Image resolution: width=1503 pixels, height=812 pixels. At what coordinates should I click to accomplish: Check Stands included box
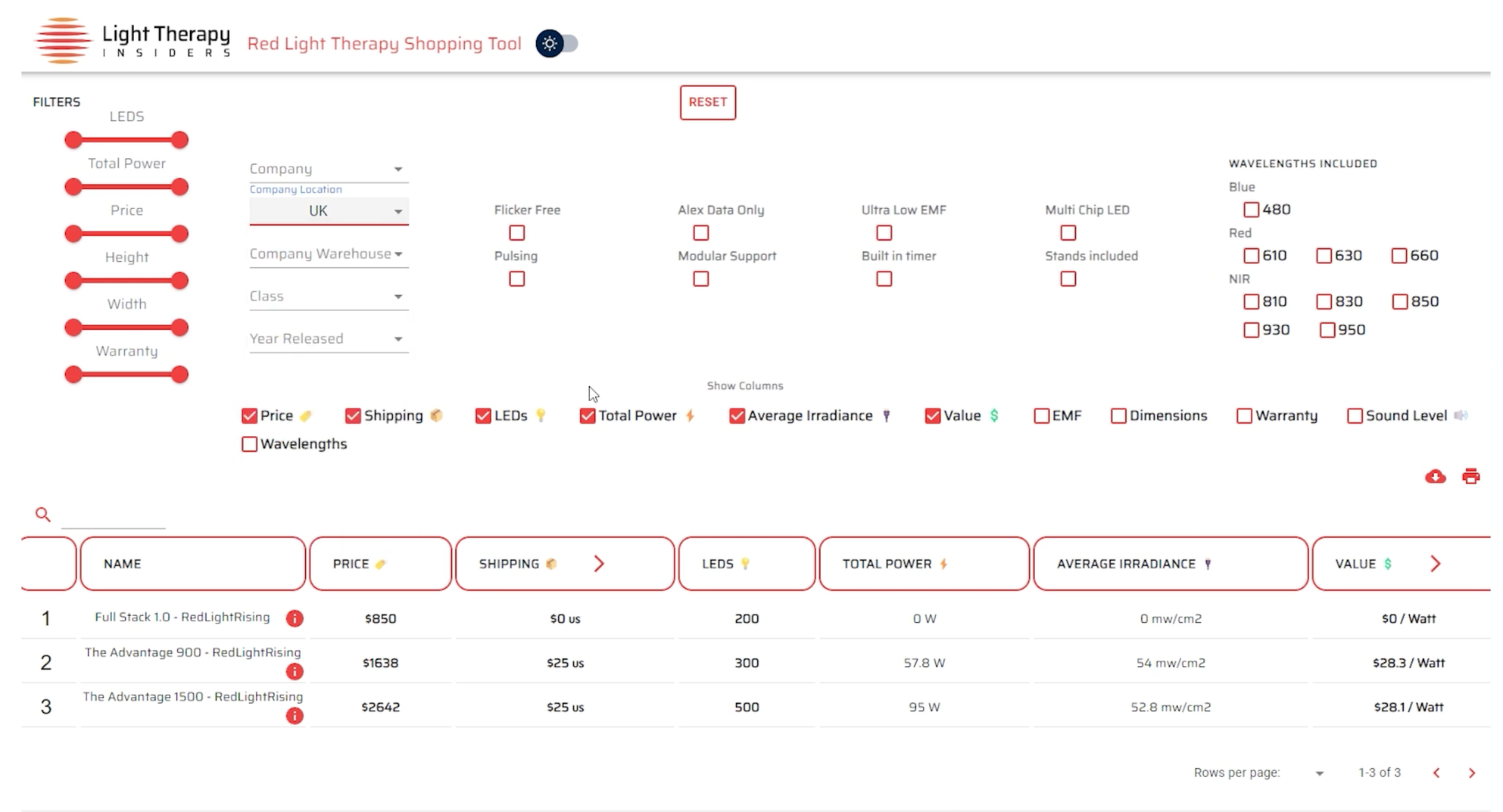pyautogui.click(x=1068, y=279)
